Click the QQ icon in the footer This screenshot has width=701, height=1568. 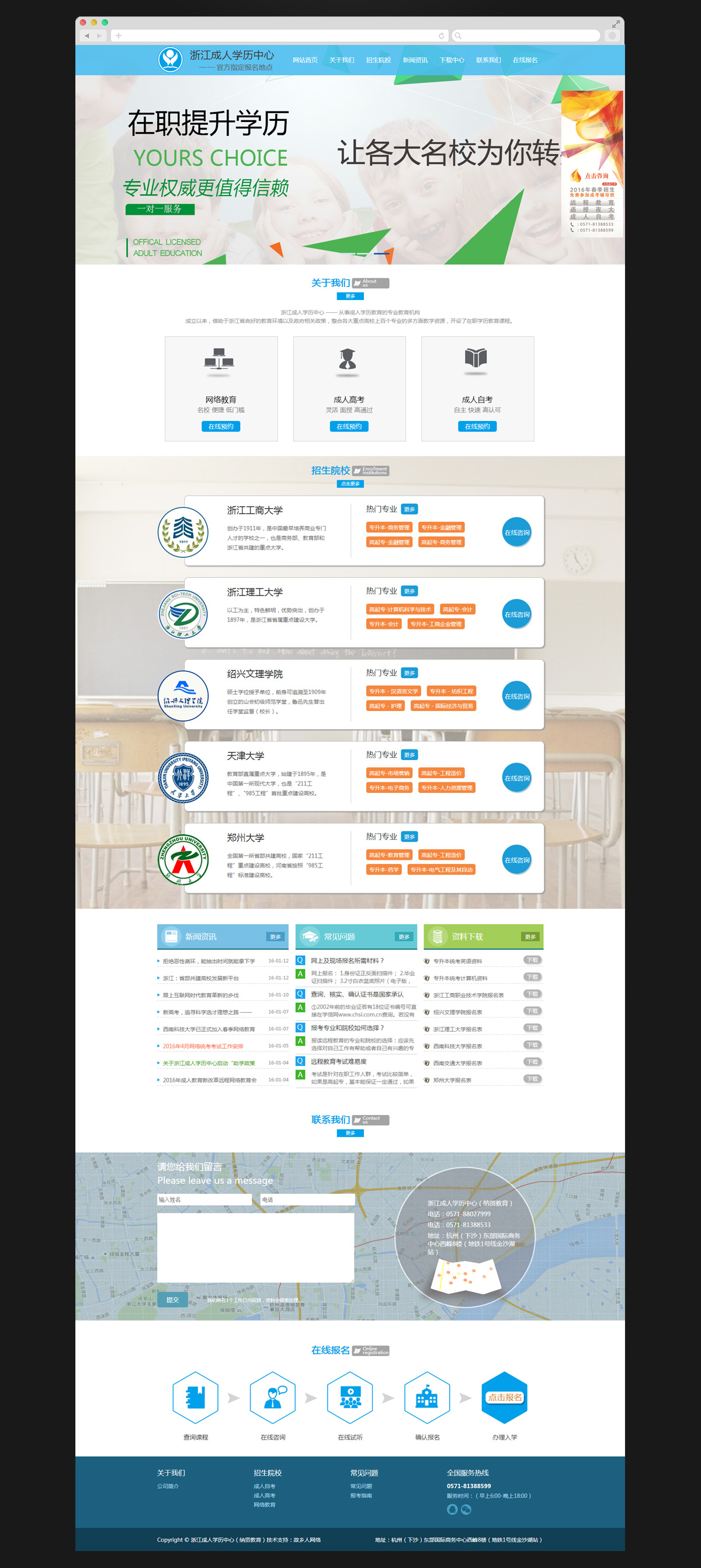[452, 1509]
